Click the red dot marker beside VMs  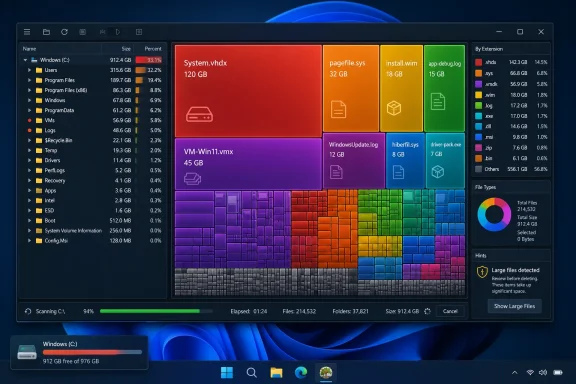(29, 120)
